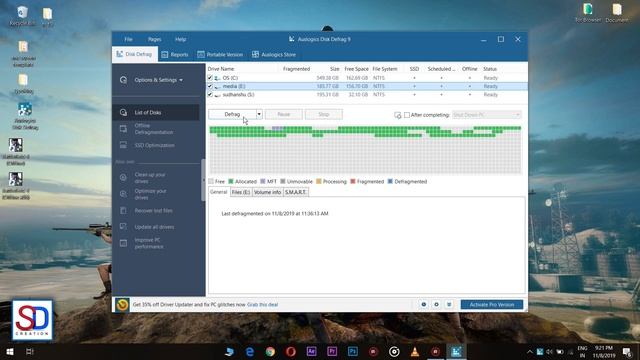Open the Auslogics Store tab

[274, 54]
